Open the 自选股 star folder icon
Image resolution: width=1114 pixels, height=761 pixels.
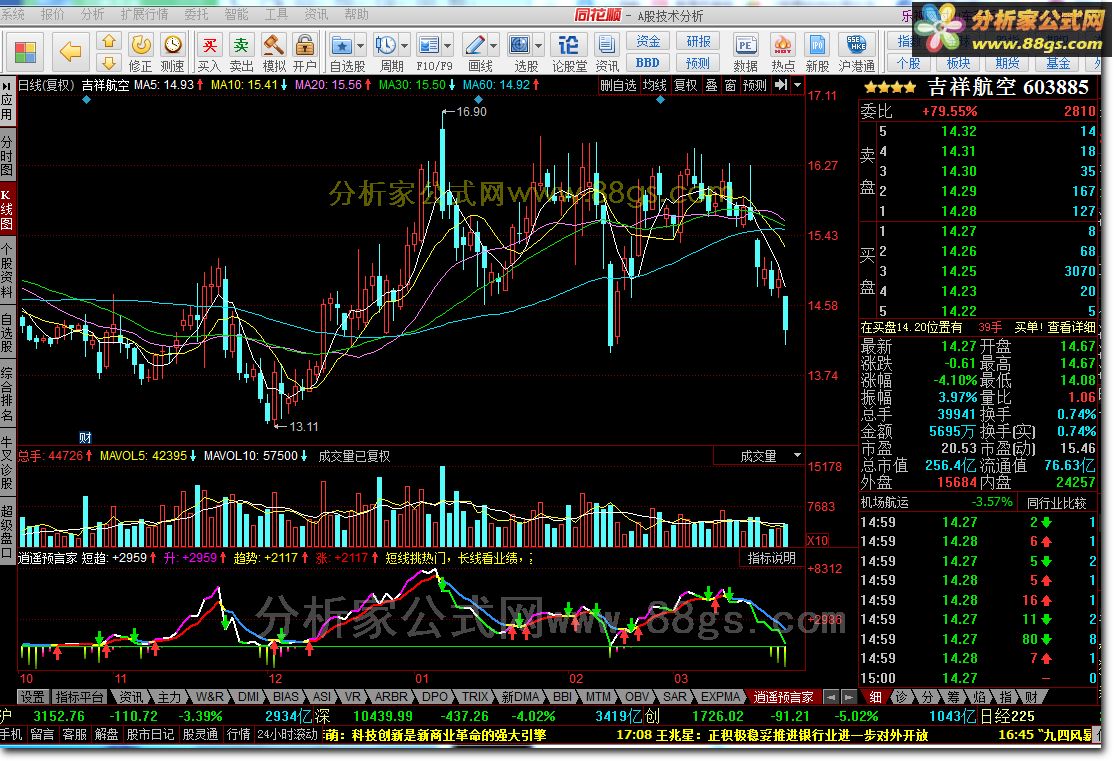tap(342, 45)
